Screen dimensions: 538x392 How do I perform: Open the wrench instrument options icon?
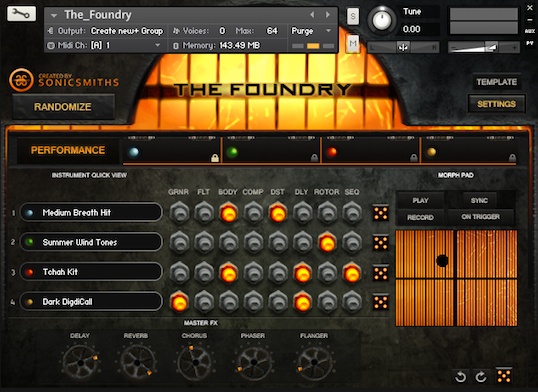[x=21, y=13]
